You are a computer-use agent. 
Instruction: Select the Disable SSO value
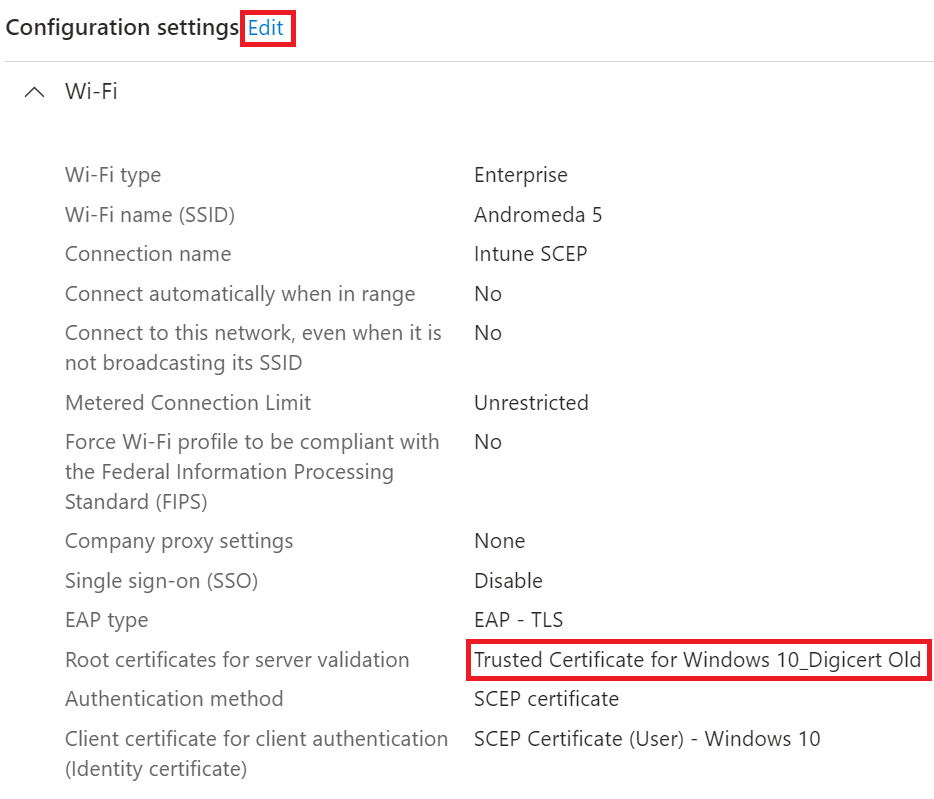(508, 581)
